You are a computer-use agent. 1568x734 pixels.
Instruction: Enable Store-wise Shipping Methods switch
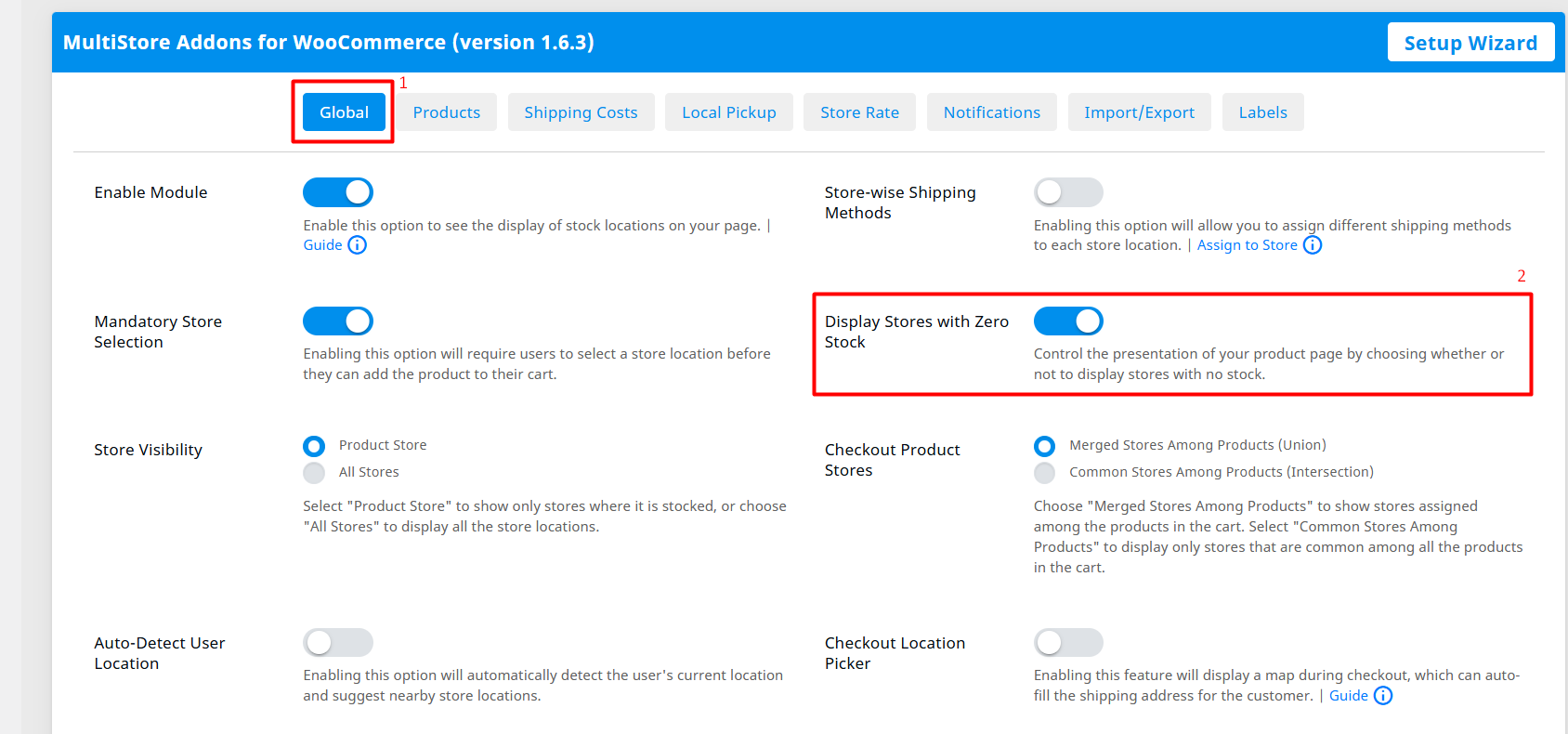pyautogui.click(x=1068, y=192)
